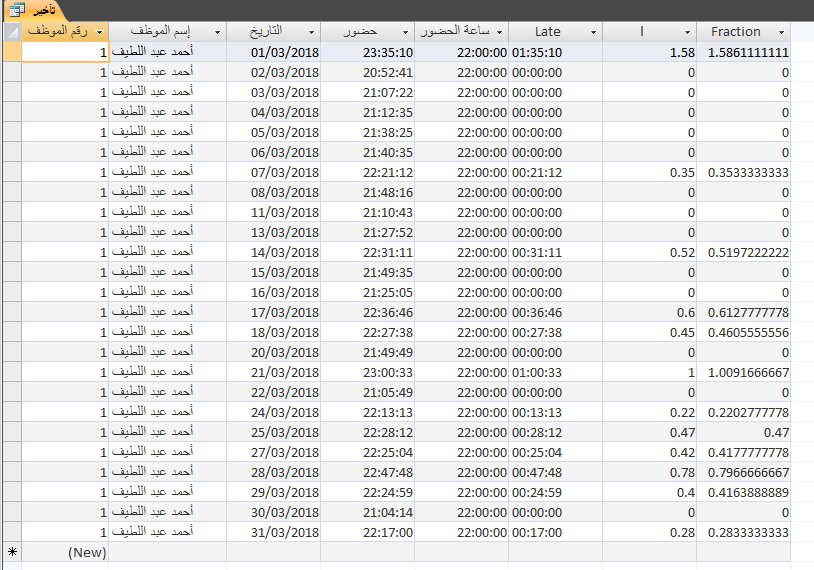Click Fraction value 0.2833333333
Screen dimensions: 814x570
click(743, 532)
